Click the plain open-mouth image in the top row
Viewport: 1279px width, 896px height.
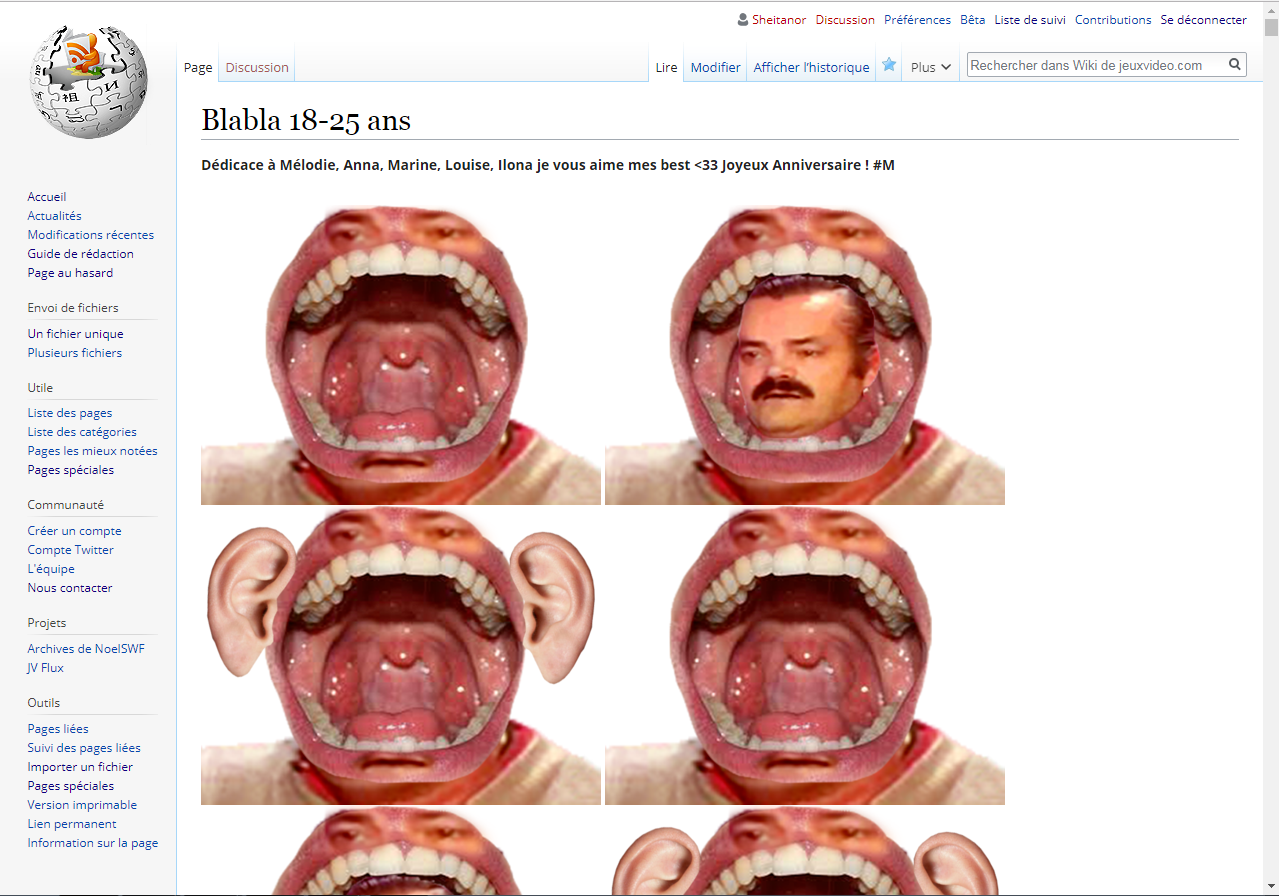pyautogui.click(x=401, y=355)
